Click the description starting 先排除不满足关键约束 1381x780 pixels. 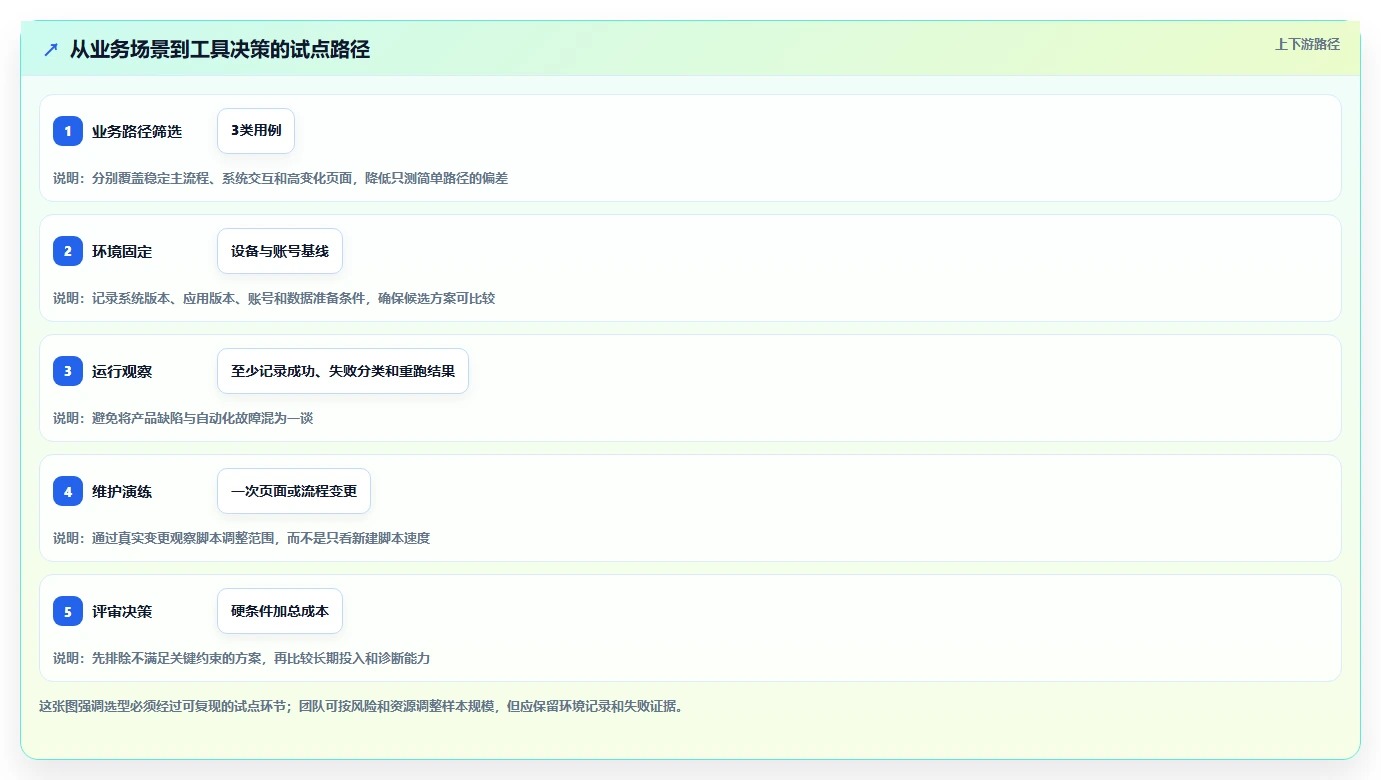click(x=241, y=658)
